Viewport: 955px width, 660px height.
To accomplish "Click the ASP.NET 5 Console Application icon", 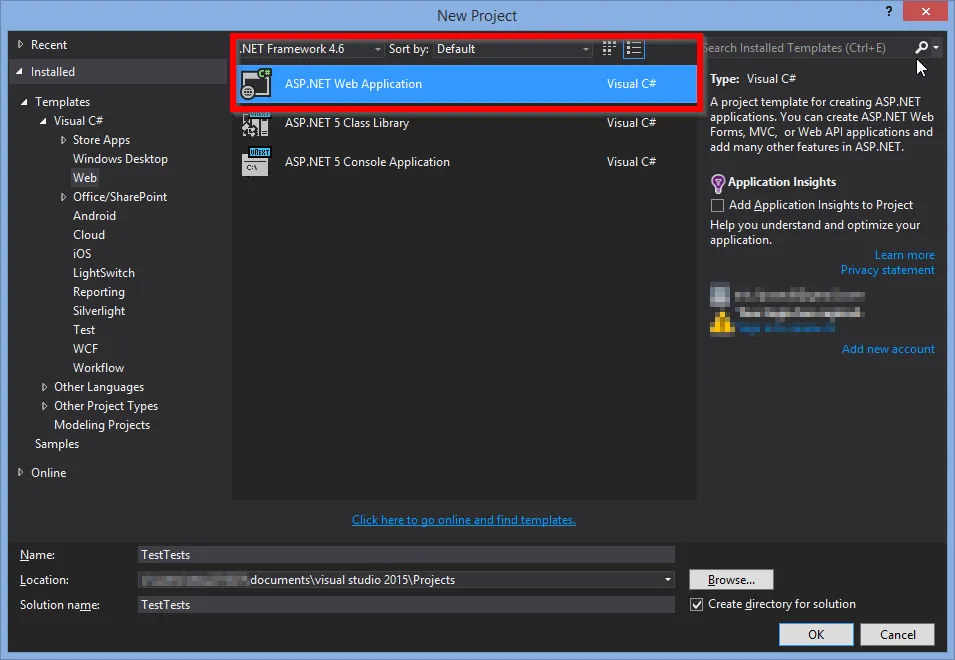I will (256, 162).
